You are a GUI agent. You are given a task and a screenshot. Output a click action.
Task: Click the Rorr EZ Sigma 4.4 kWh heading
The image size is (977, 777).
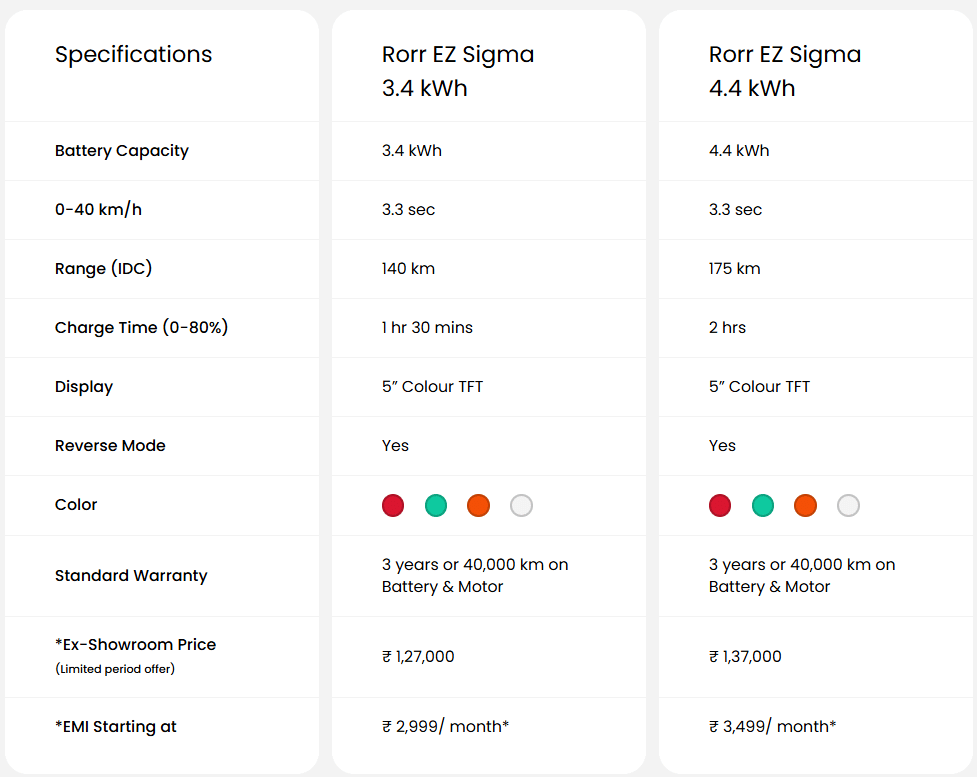pos(785,71)
